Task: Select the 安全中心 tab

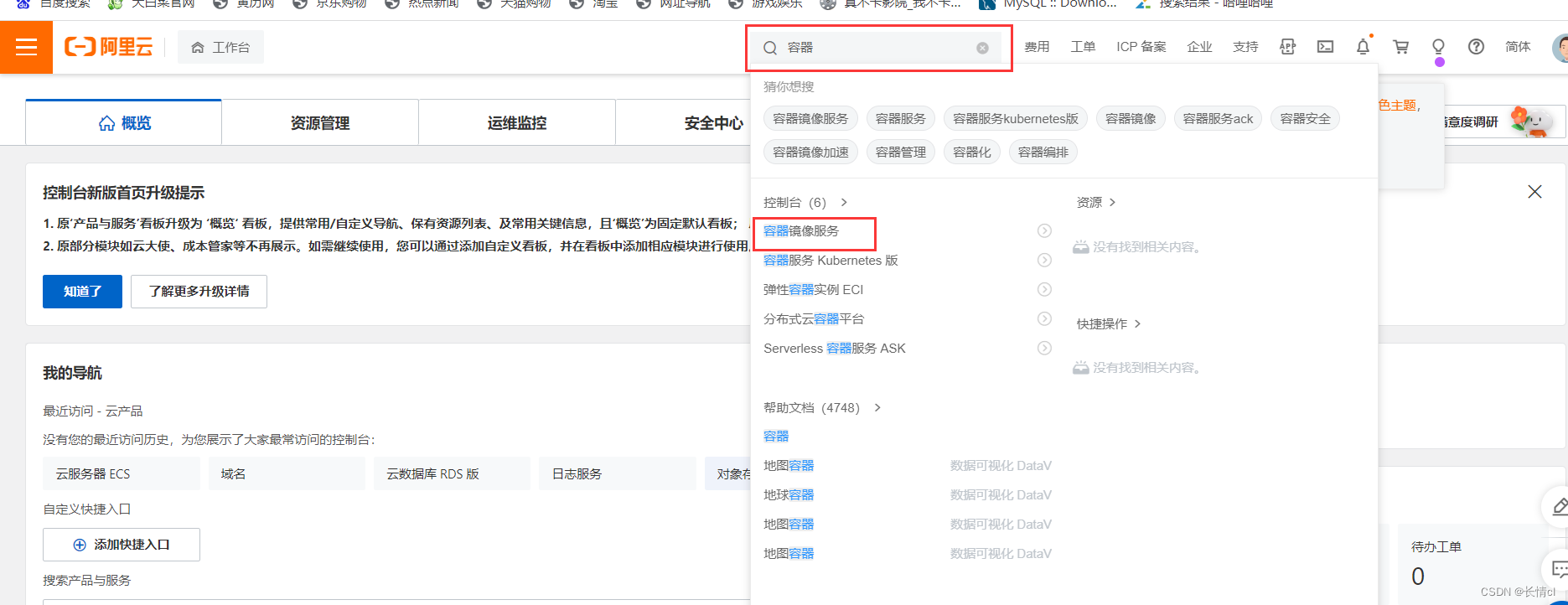Action: click(x=713, y=123)
